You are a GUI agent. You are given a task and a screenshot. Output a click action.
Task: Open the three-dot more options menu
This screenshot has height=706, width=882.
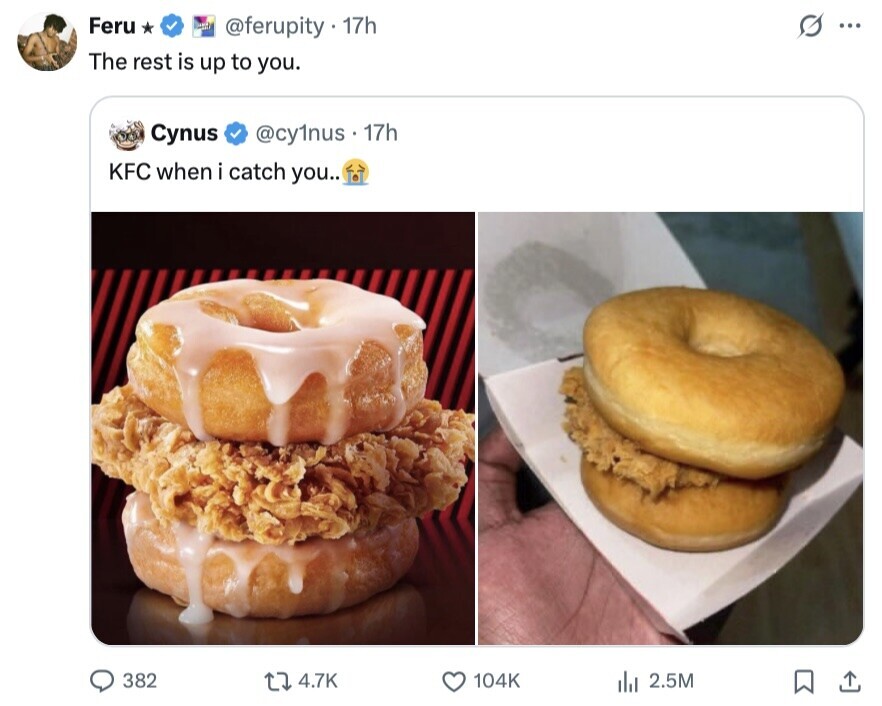tap(849, 26)
